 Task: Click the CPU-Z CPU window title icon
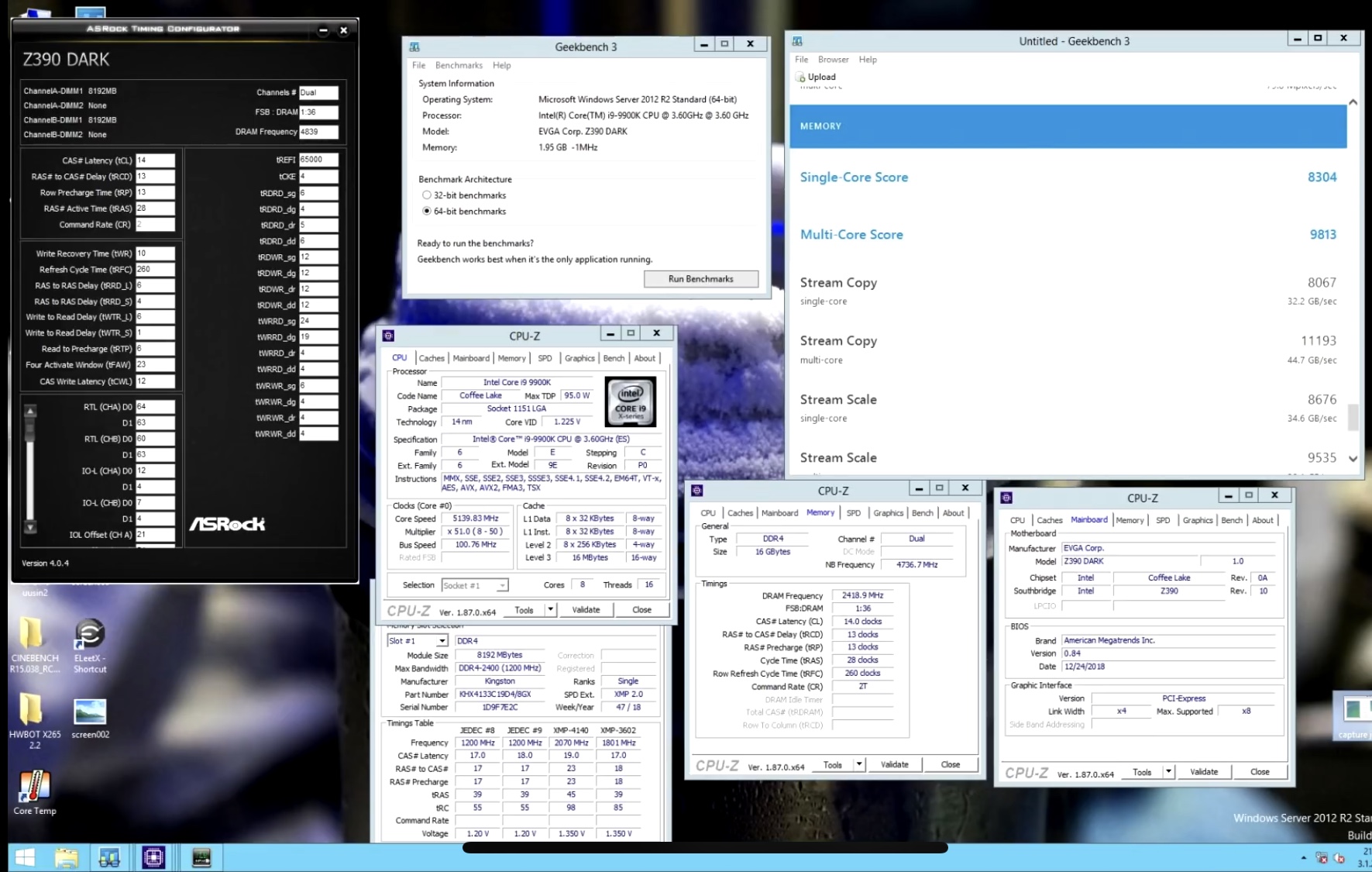(x=389, y=336)
